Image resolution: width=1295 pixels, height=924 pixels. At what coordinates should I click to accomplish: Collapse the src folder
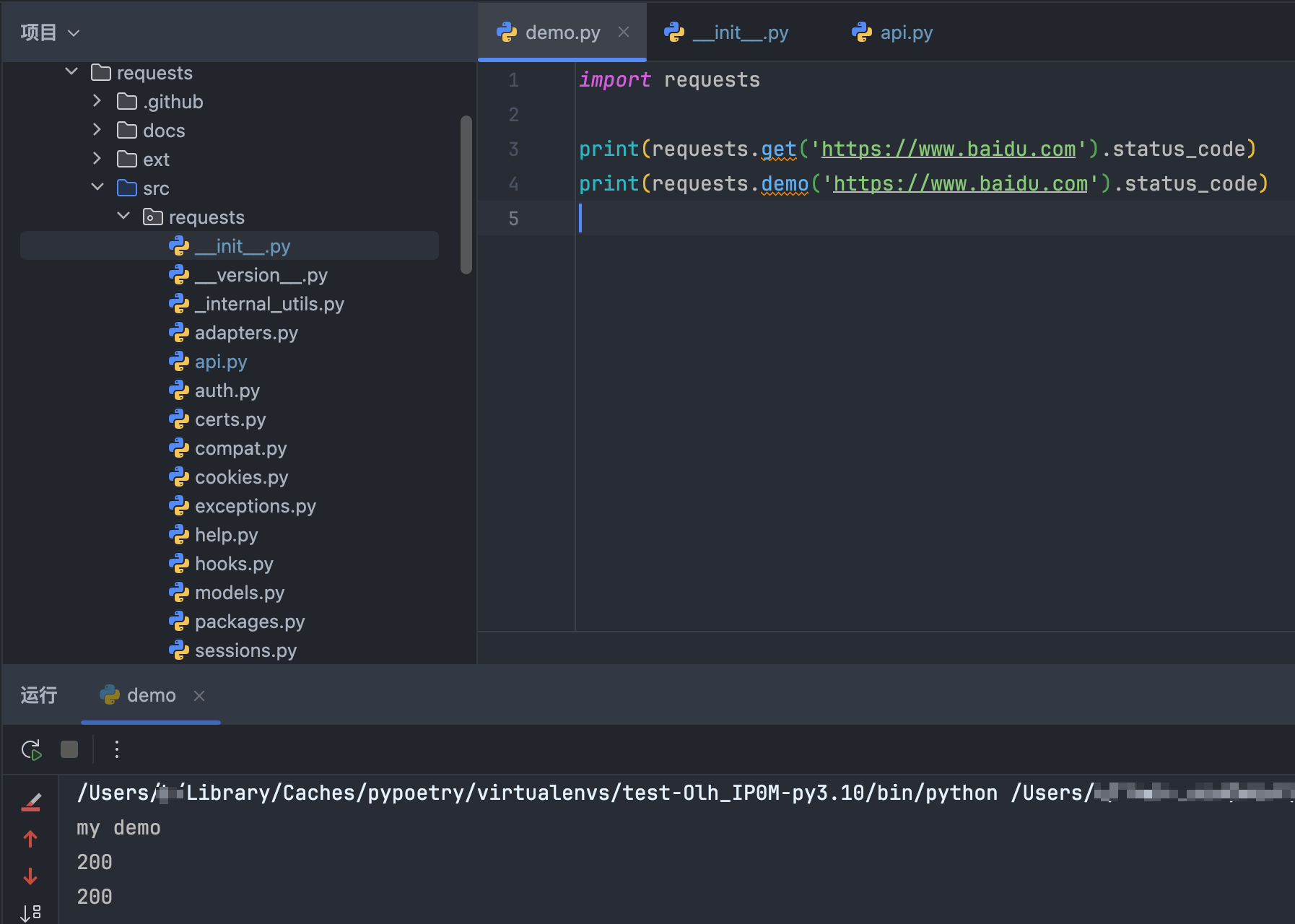(97, 188)
